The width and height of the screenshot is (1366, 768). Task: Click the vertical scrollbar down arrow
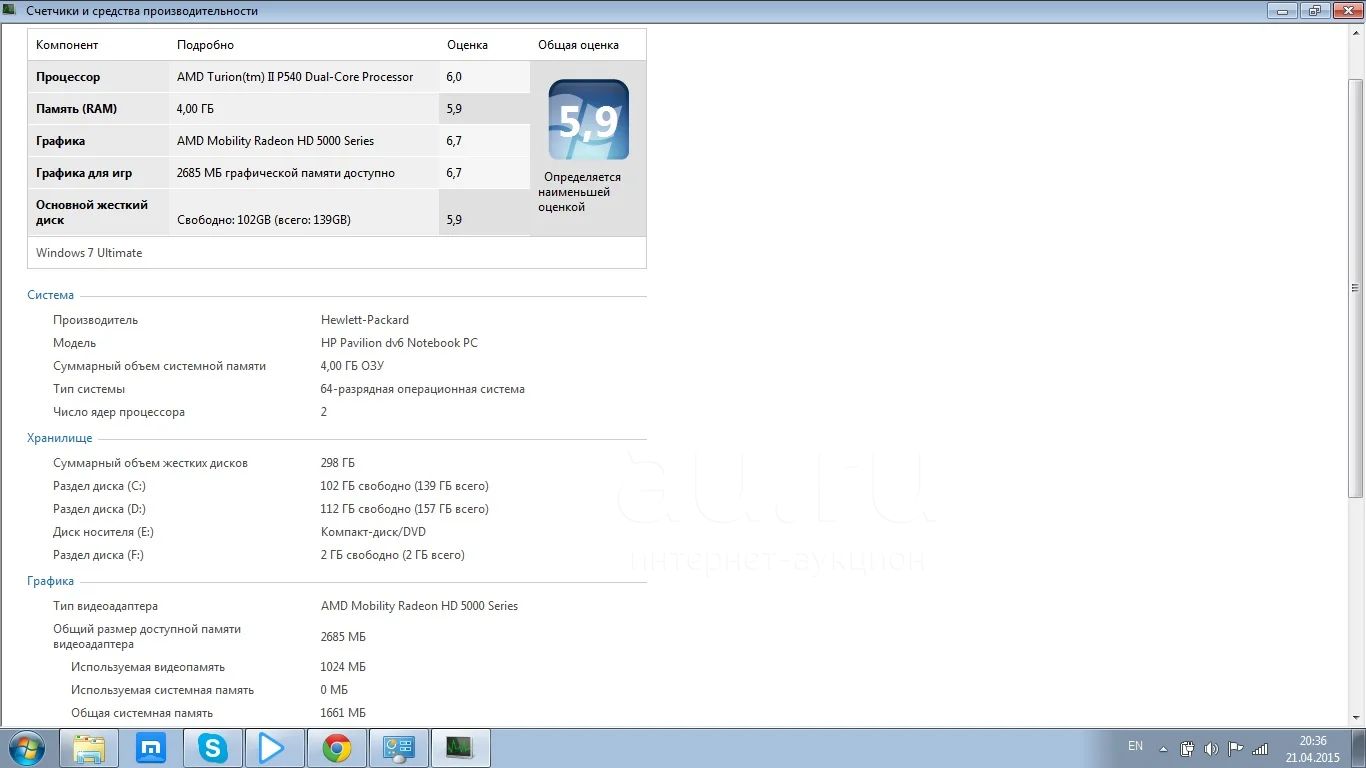coord(1356,718)
